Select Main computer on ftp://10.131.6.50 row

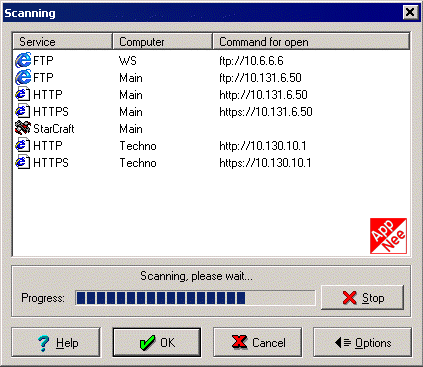click(131, 78)
